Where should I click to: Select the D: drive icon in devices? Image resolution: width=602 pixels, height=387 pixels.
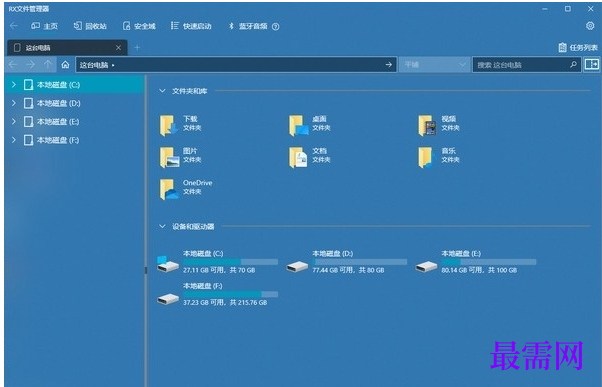[297, 266]
